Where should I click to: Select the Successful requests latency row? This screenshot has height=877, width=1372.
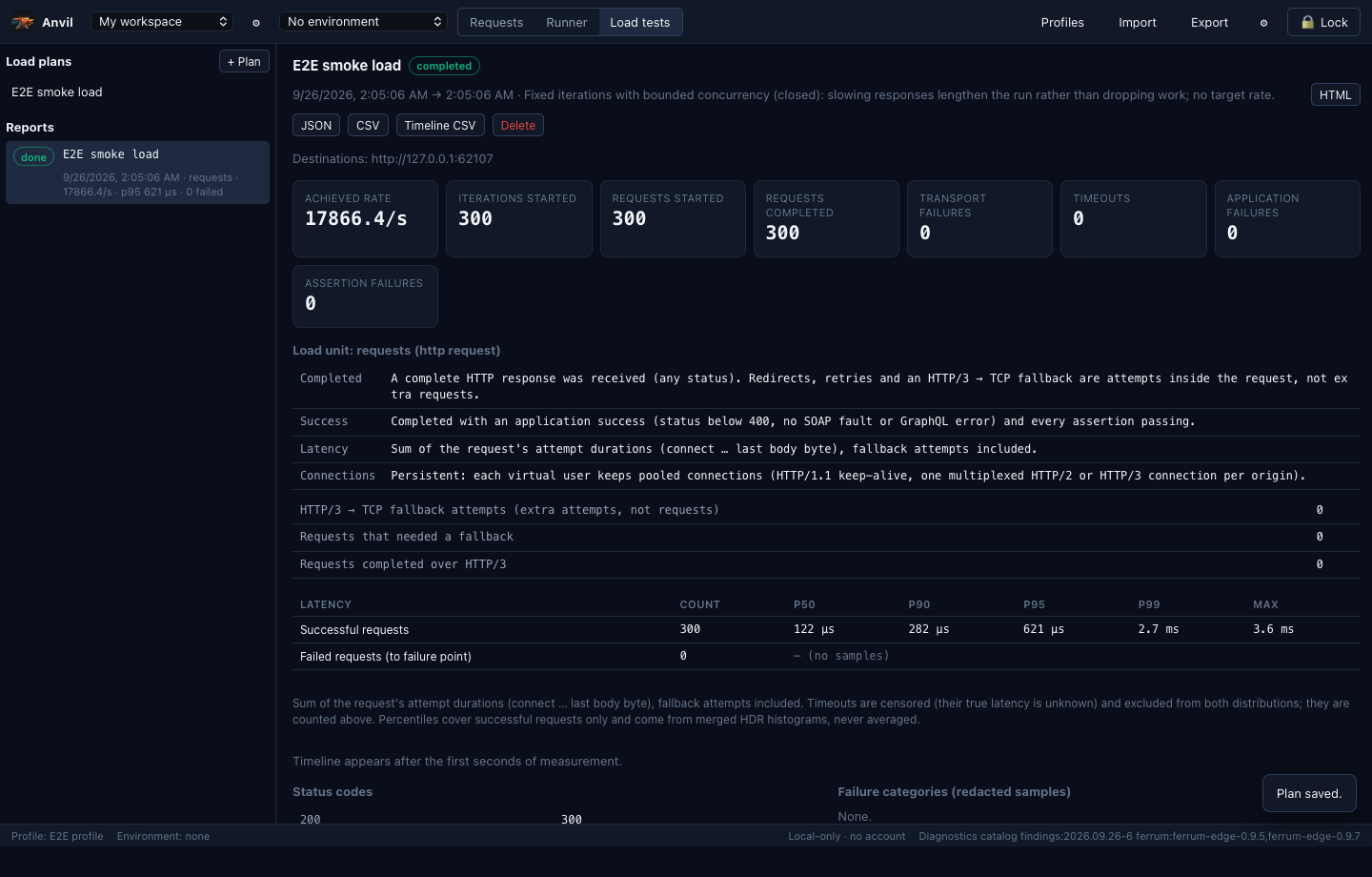tap(826, 629)
